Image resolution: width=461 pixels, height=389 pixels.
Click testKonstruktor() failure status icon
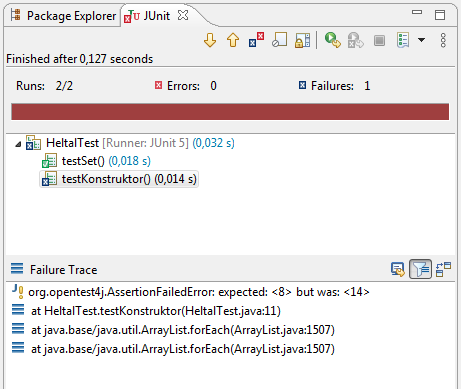[49, 179]
